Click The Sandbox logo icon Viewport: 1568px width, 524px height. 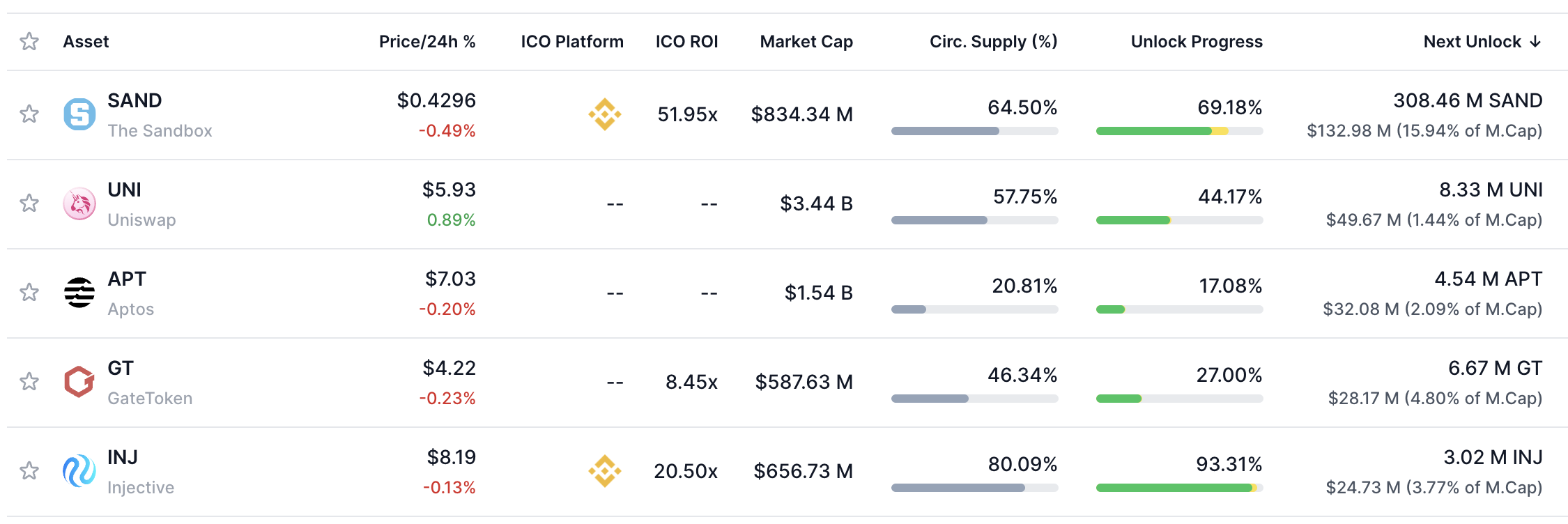click(79, 114)
